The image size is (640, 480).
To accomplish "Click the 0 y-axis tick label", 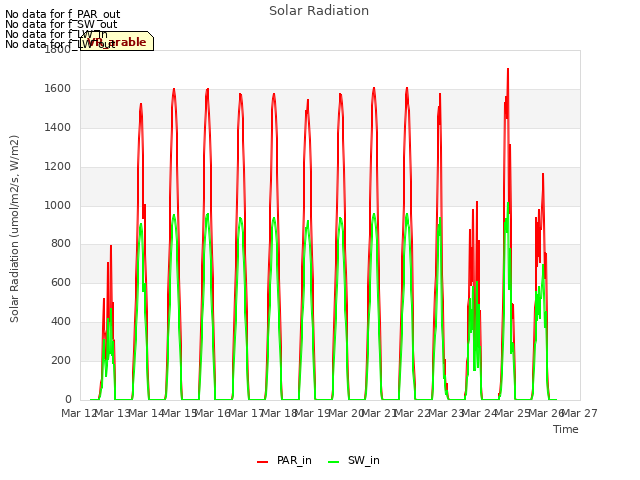I will point(68,399).
